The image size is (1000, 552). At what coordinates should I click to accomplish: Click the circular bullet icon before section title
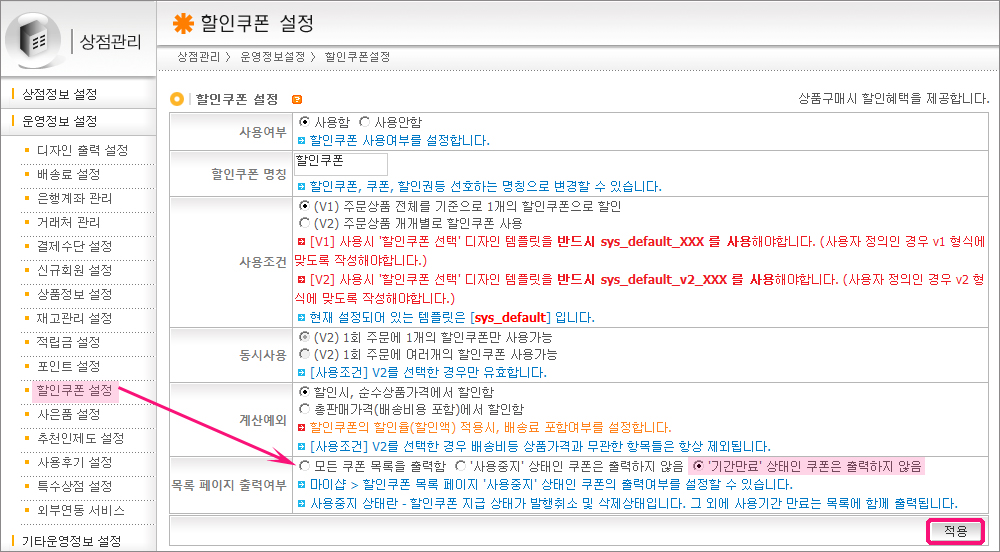(177, 99)
